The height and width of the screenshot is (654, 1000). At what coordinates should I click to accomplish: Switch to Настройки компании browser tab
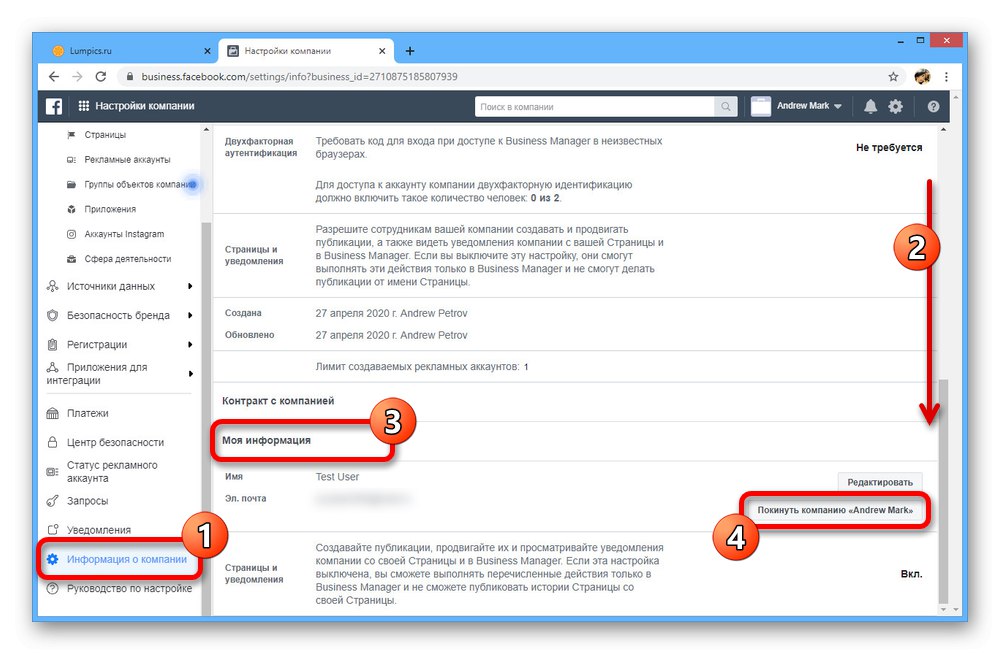[x=306, y=51]
